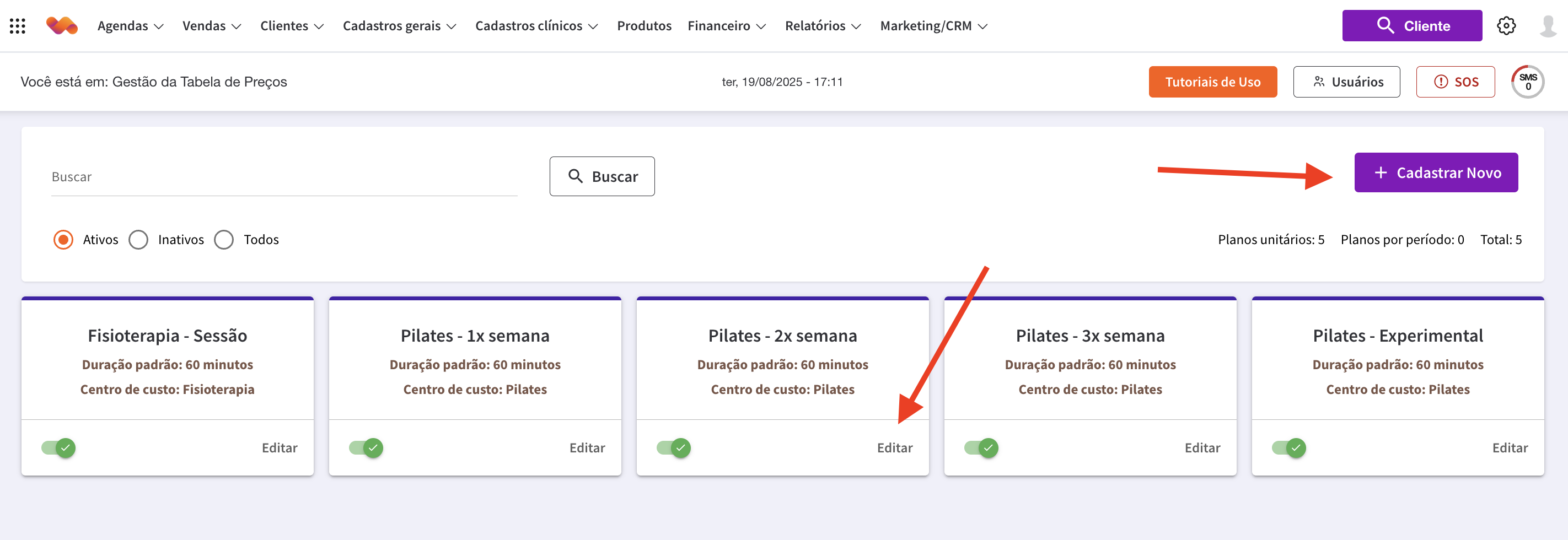This screenshot has height=540, width=1568.
Task: Open the user profile avatar
Action: coord(1546,25)
